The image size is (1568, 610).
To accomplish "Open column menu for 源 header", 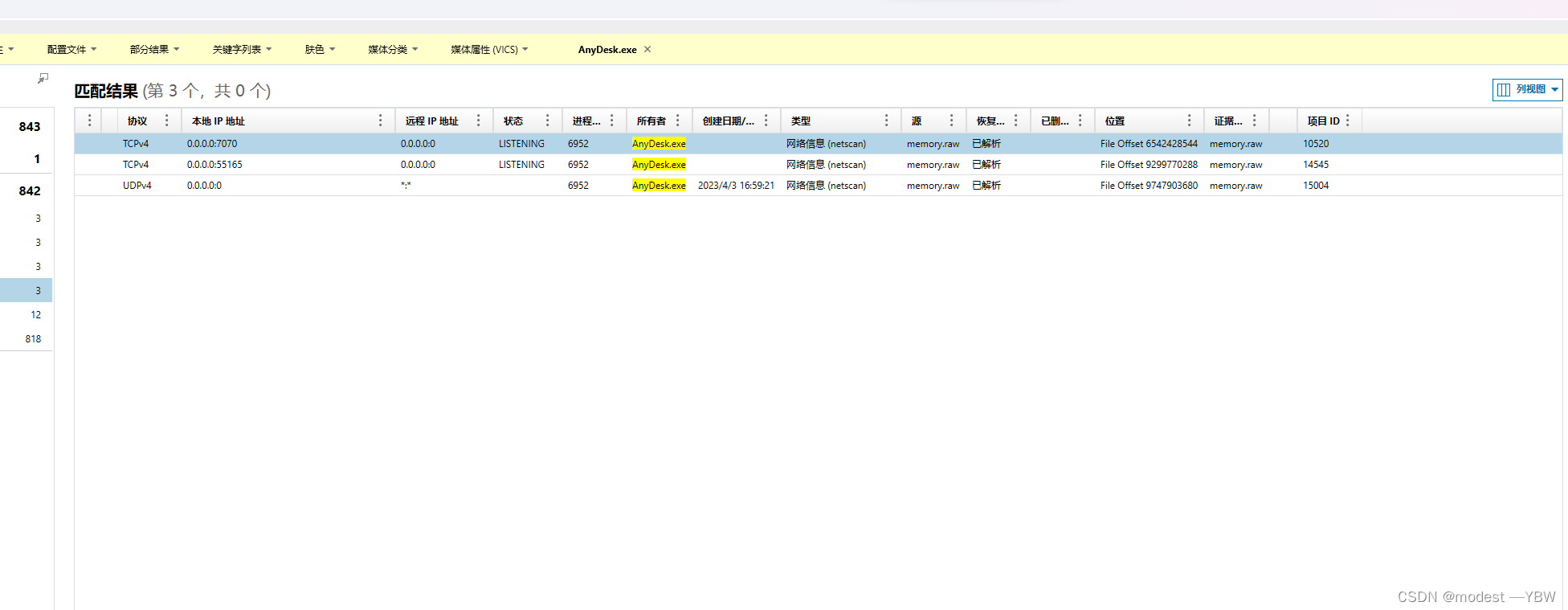I will coord(952,121).
